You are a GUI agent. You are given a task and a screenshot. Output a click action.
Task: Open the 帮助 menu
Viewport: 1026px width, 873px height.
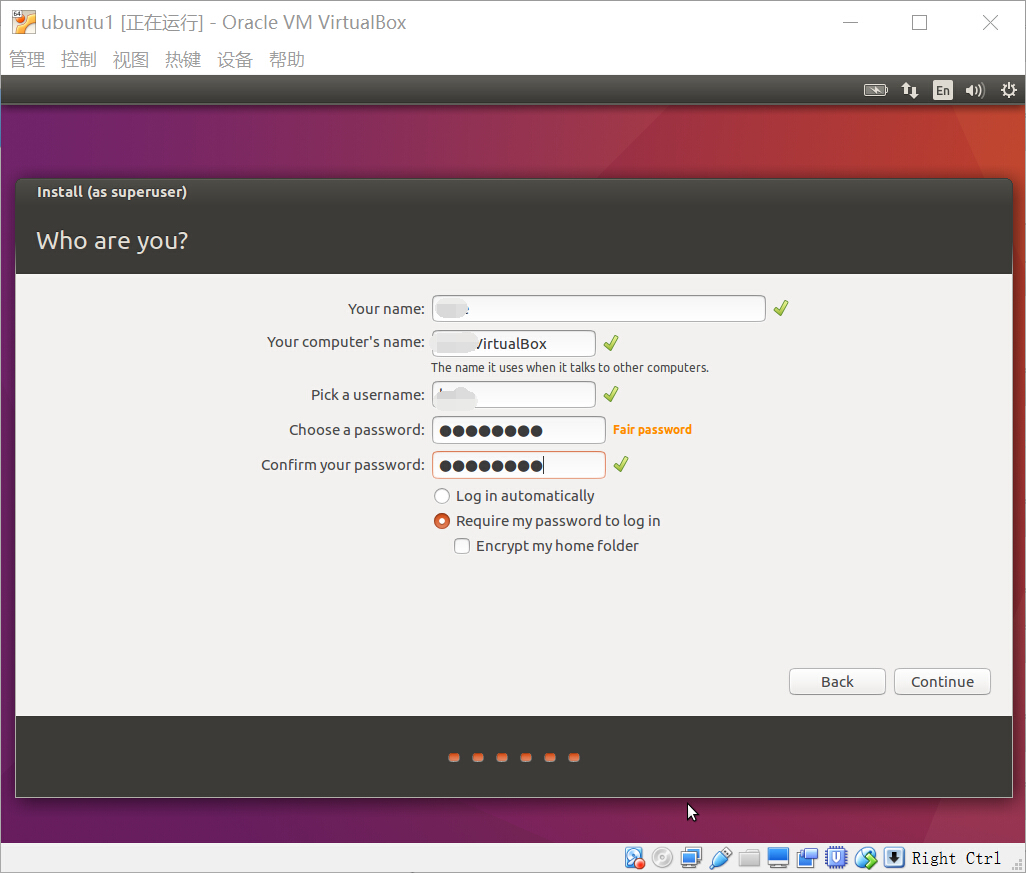pyautogui.click(x=287, y=60)
